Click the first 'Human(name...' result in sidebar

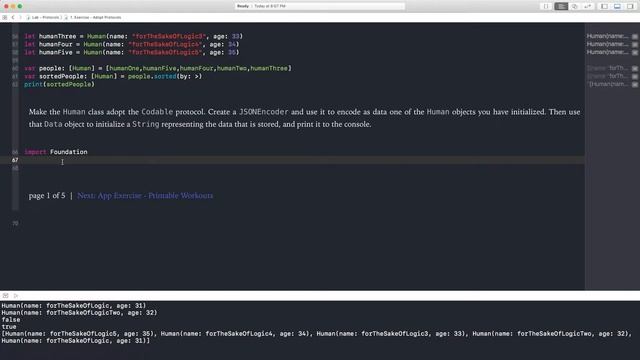tap(607, 36)
